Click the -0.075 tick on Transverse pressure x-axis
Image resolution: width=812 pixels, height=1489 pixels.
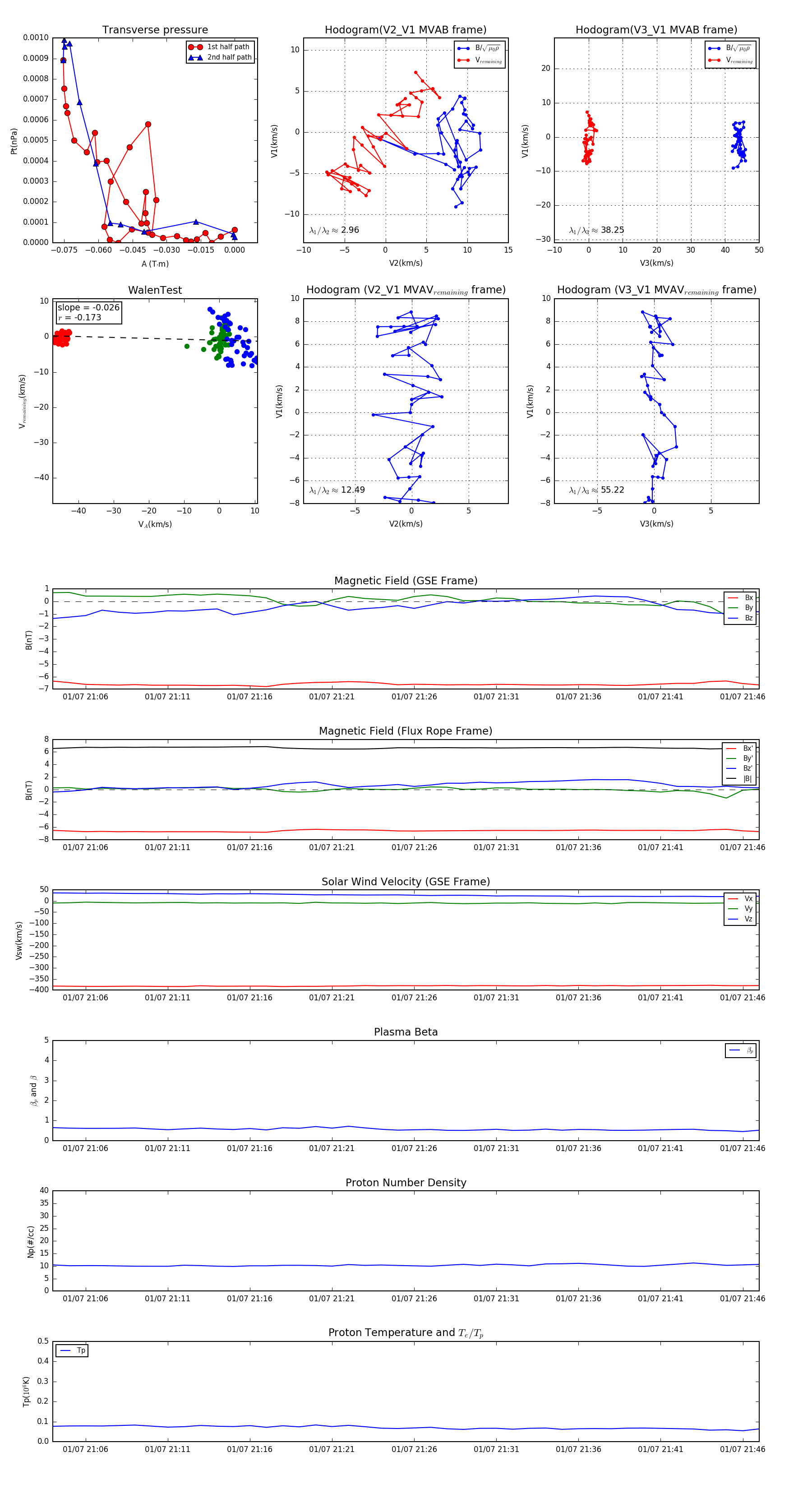point(64,250)
